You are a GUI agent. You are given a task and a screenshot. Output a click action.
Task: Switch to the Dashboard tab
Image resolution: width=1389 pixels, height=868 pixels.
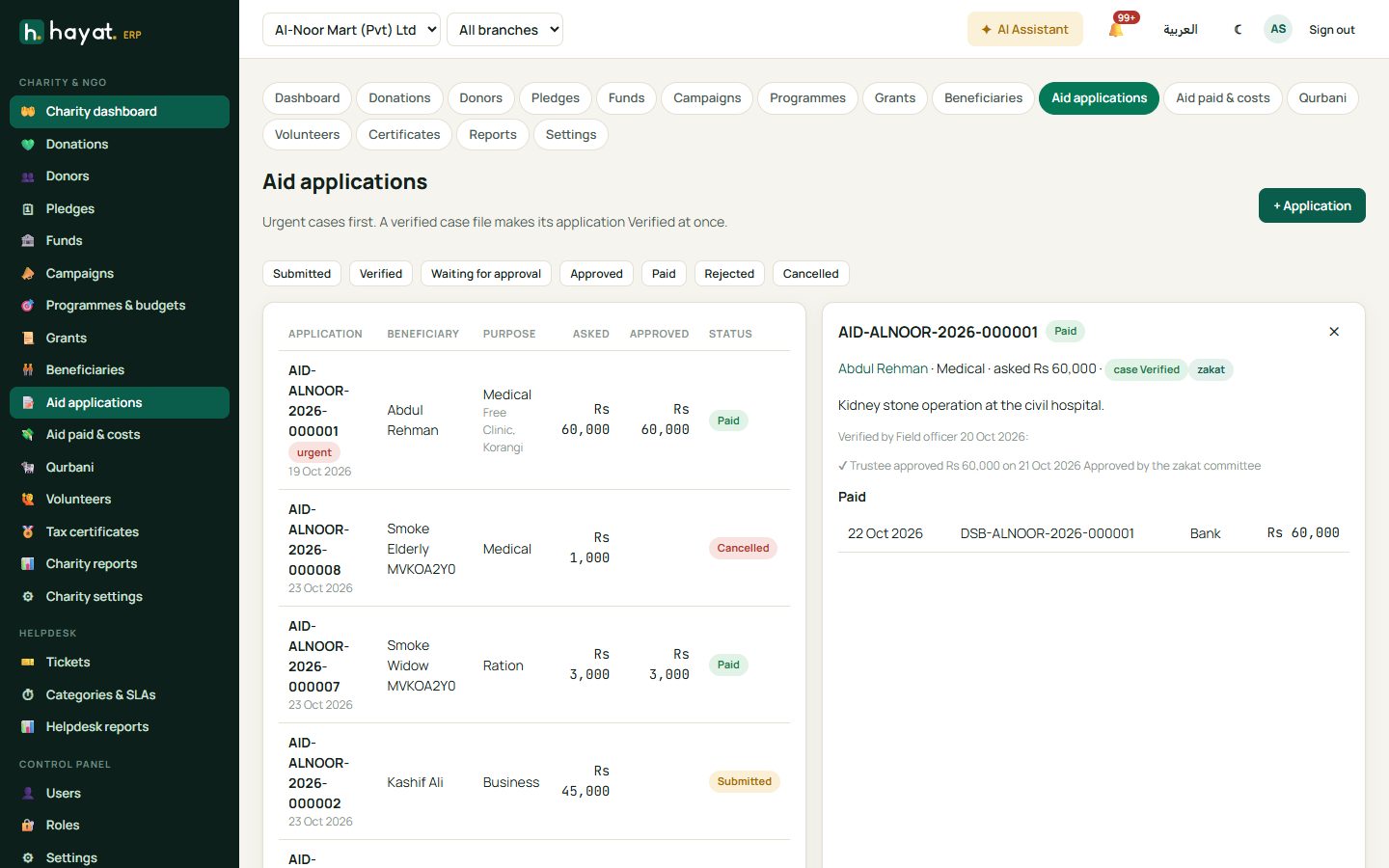coord(307,98)
